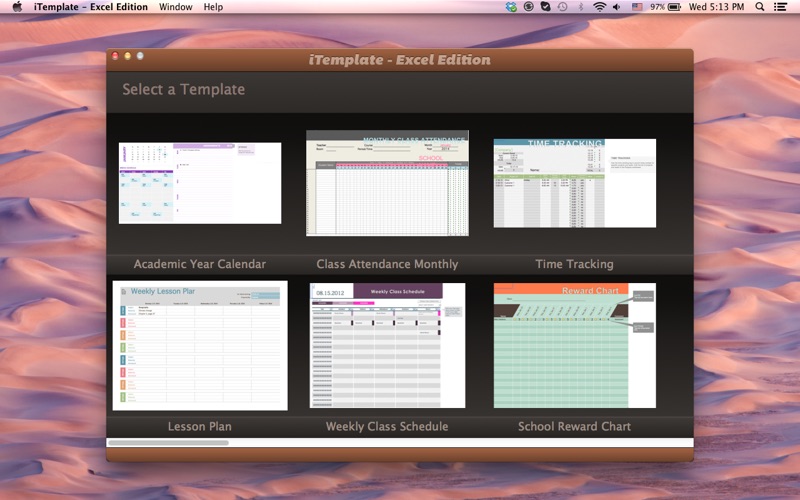Click the 'Select a Template' heading
800x500 pixels.
coord(184,89)
